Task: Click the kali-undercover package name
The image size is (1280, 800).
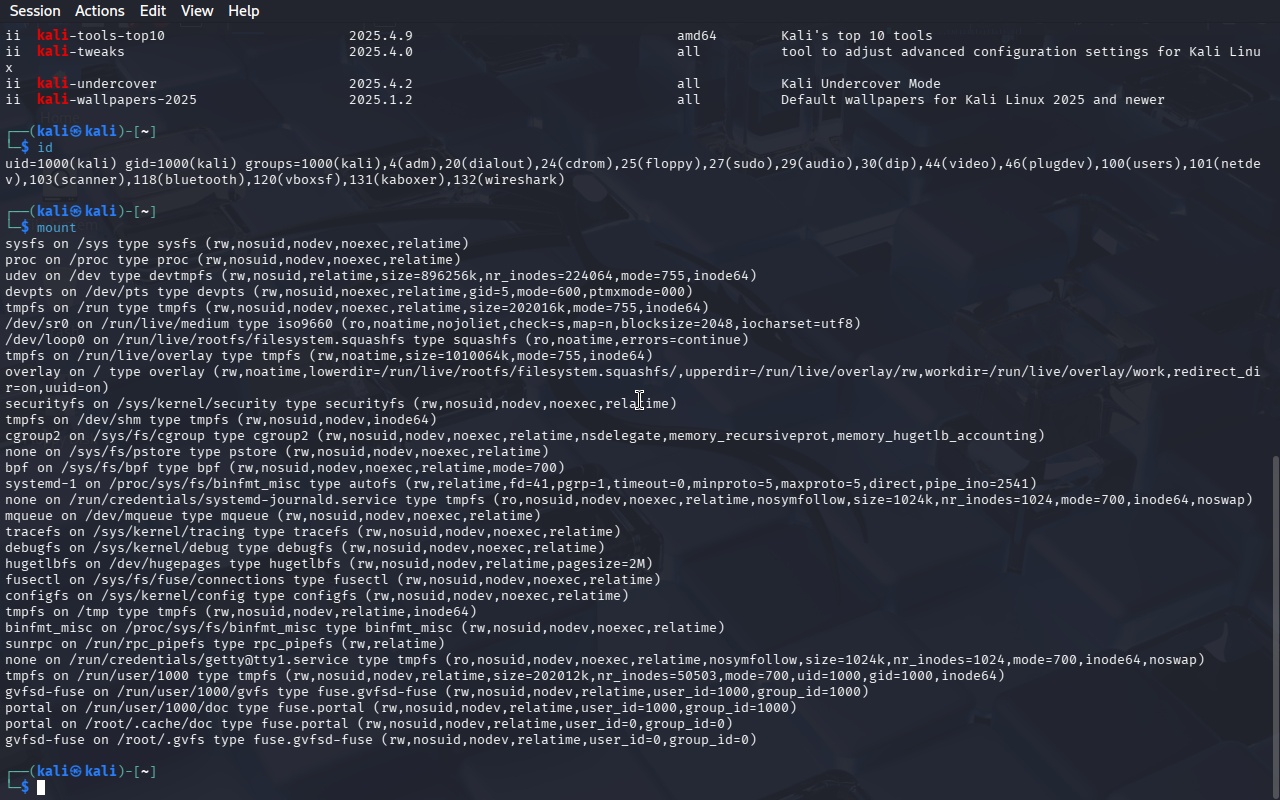Action: 97,84
